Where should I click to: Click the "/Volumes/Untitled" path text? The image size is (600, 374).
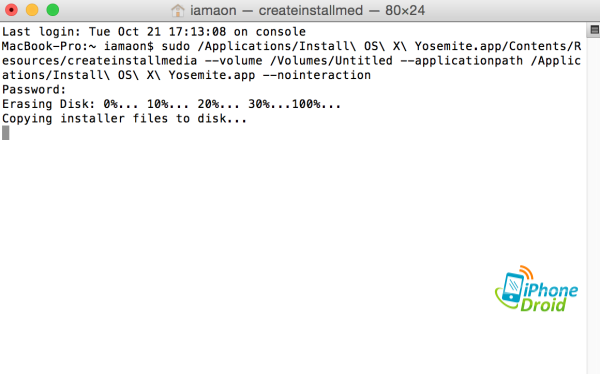tap(331, 60)
